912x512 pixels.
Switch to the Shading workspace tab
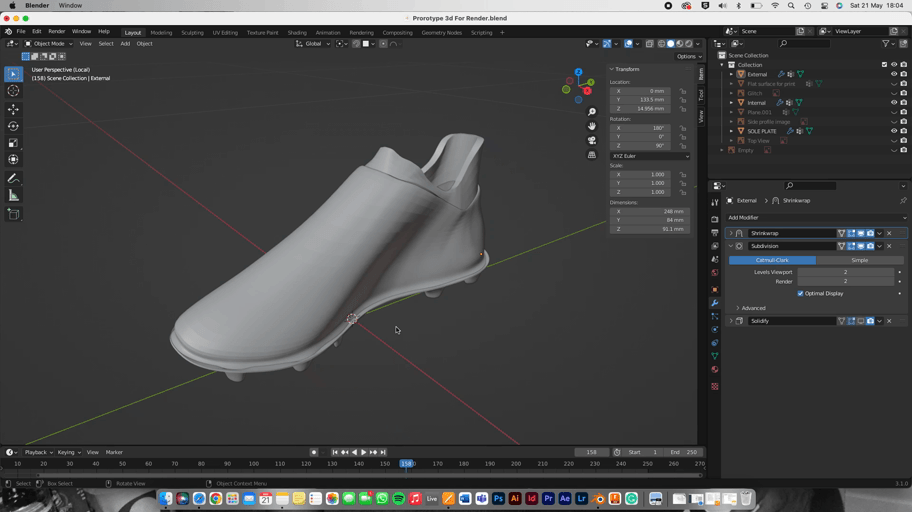[x=297, y=33]
